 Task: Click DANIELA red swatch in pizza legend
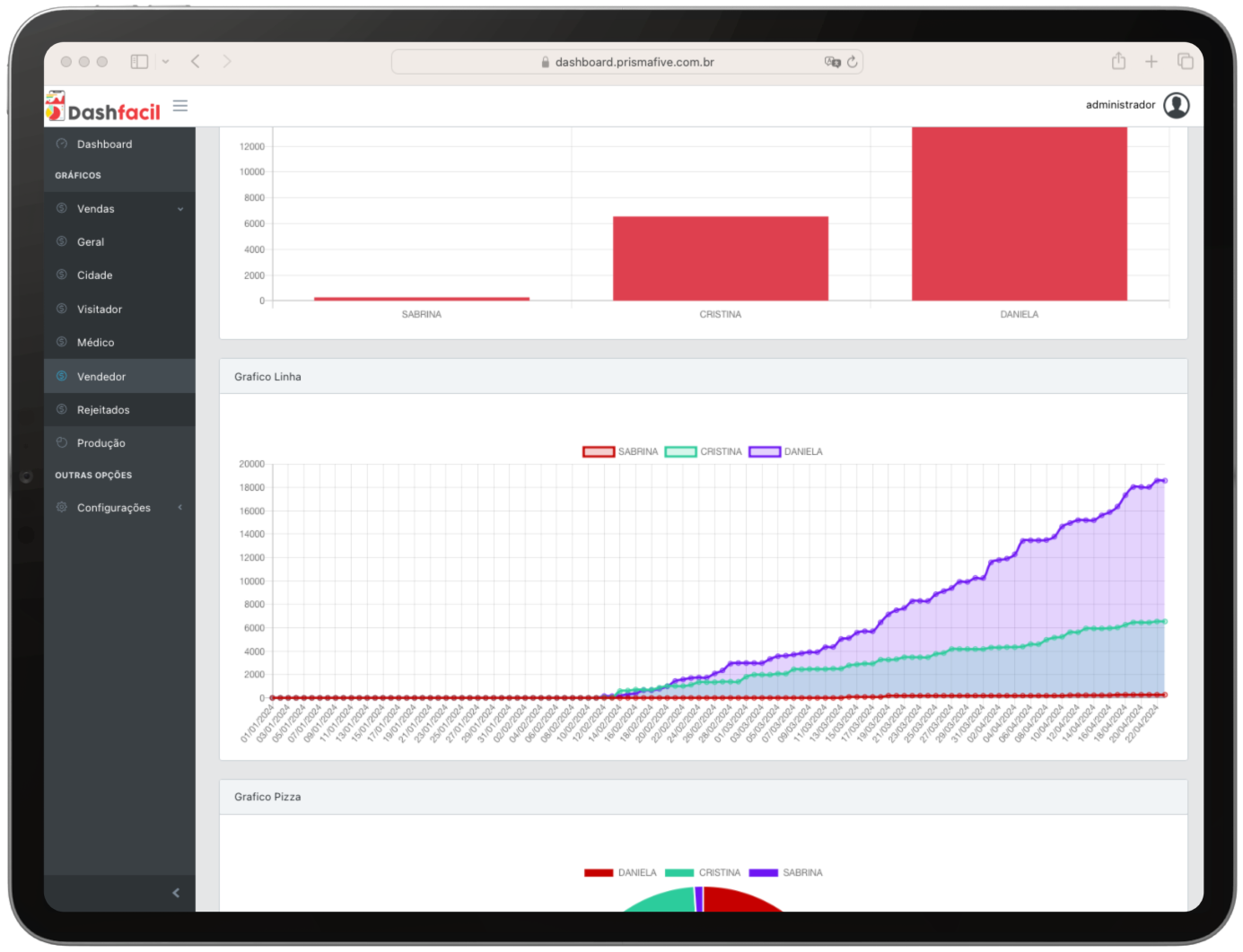[x=599, y=872]
